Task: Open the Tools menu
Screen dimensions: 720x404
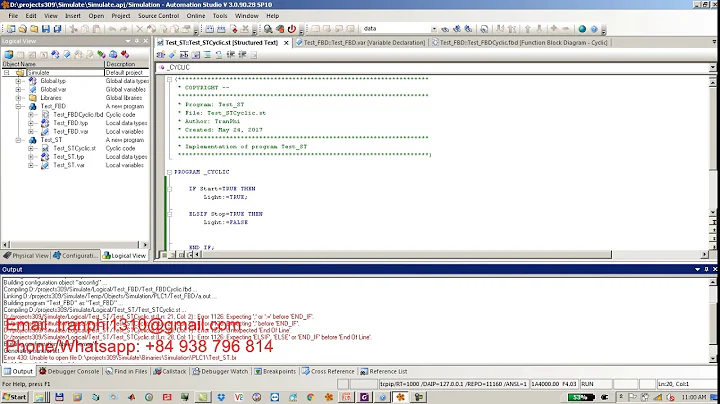Action: point(220,16)
